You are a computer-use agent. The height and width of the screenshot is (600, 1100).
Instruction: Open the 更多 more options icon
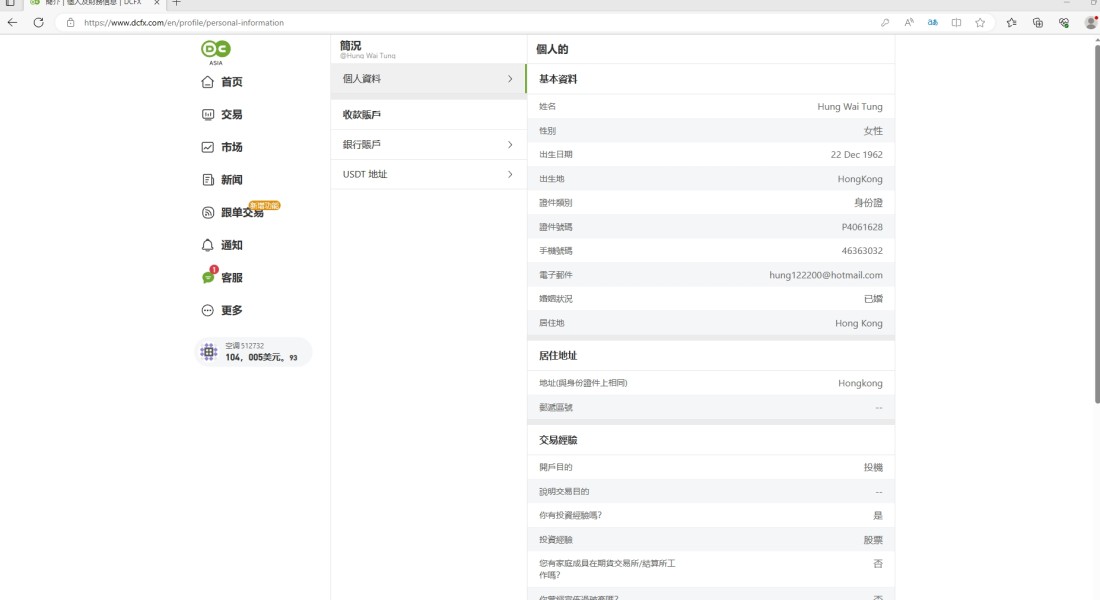(208, 310)
